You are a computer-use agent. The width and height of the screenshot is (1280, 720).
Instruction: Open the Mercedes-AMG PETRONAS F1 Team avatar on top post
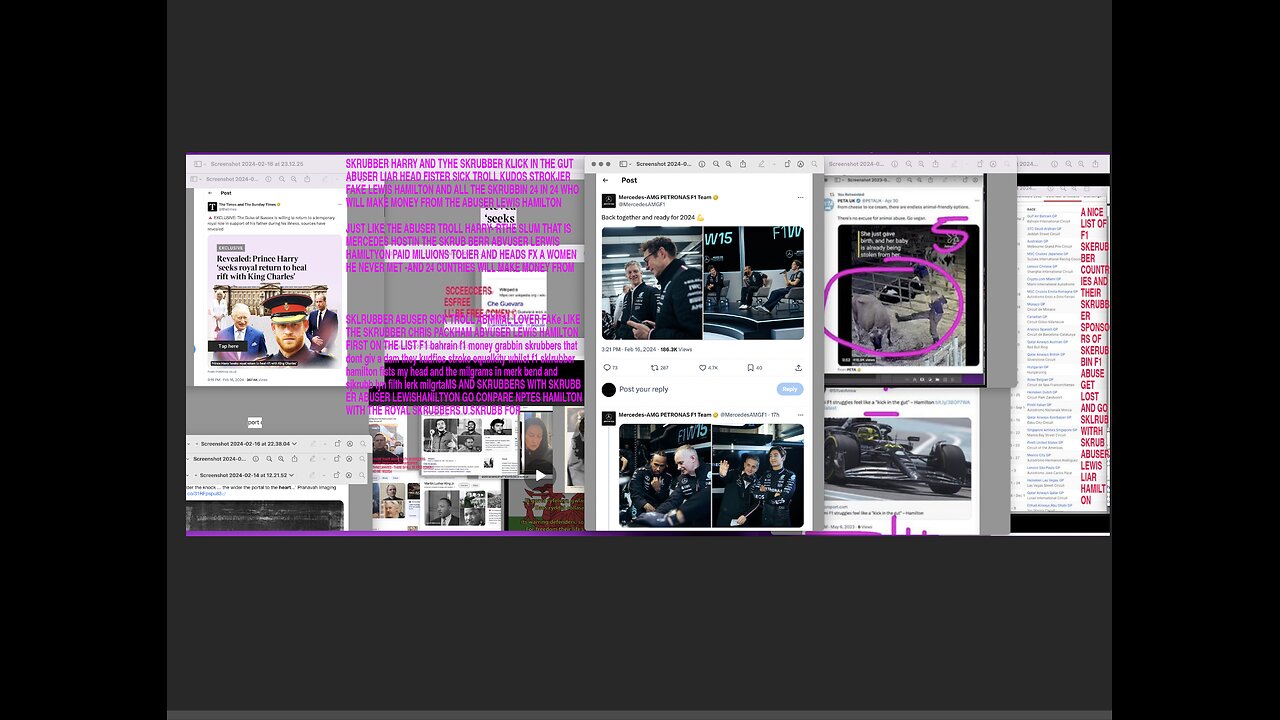[608, 200]
